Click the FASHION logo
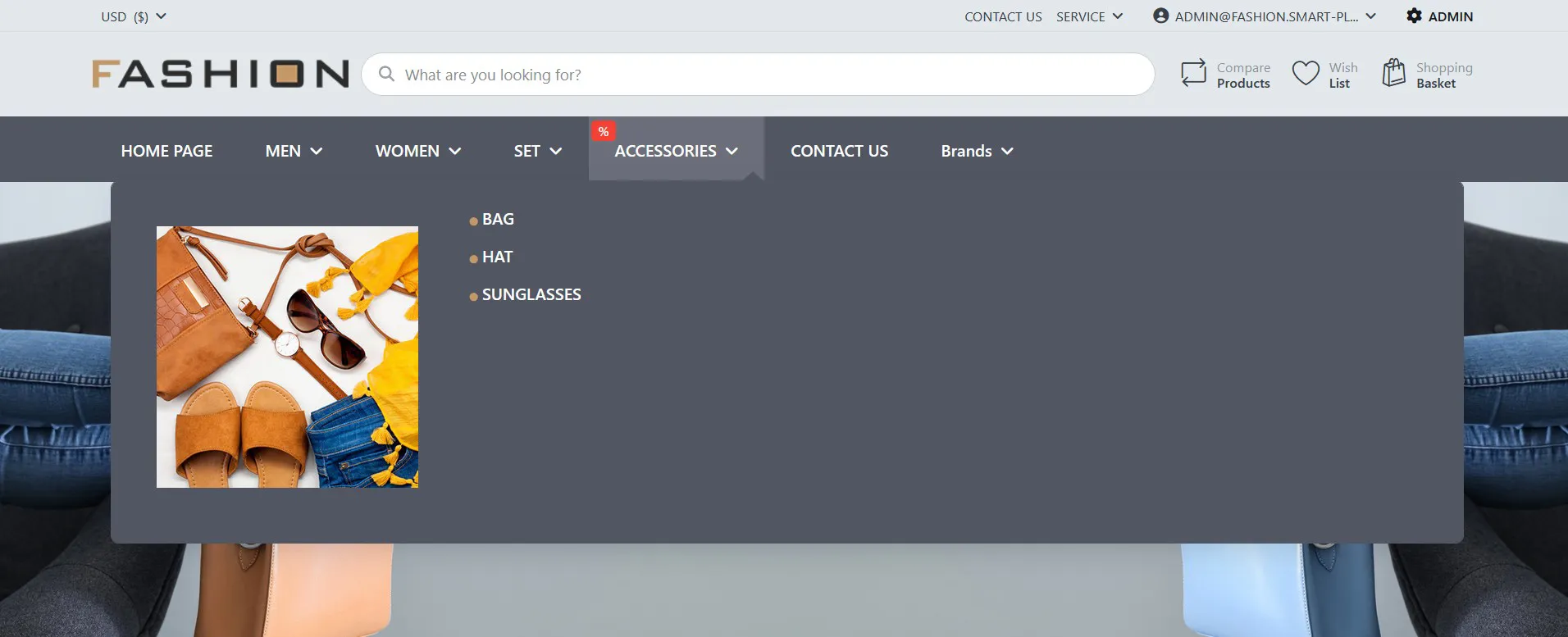Image resolution: width=1568 pixels, height=637 pixels. click(220, 74)
